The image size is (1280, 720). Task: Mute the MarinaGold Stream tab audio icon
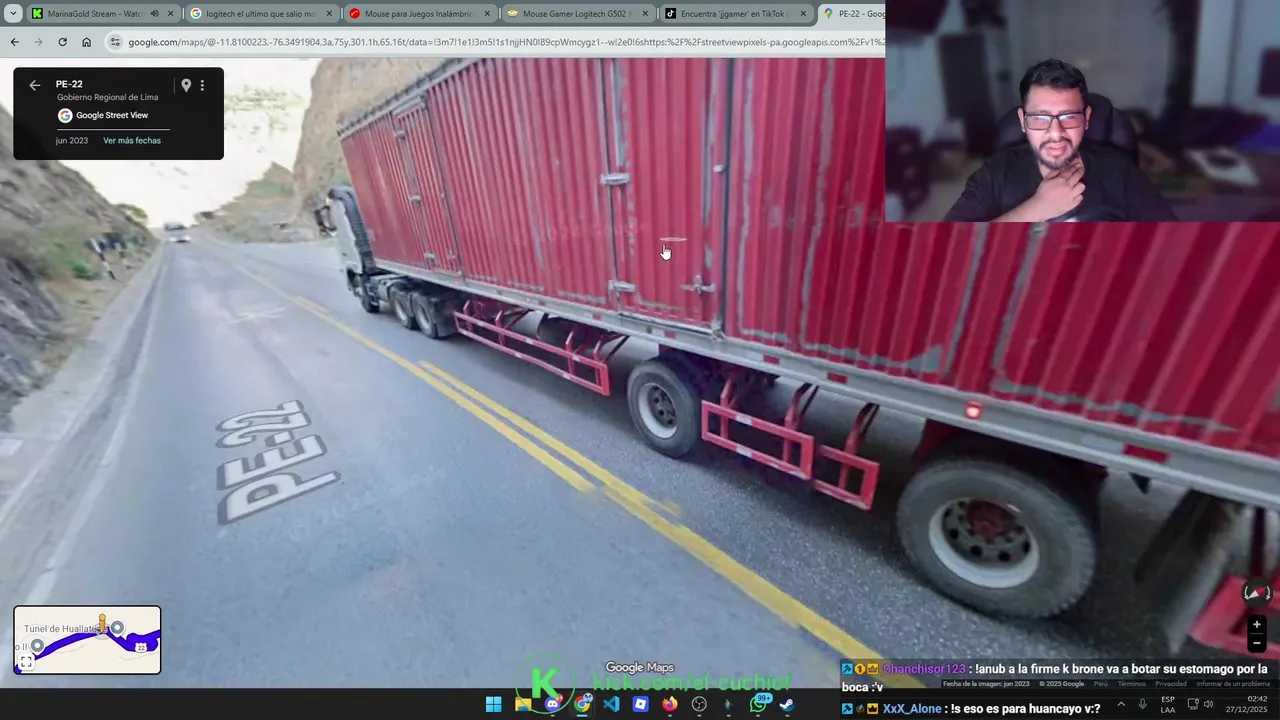pos(154,14)
